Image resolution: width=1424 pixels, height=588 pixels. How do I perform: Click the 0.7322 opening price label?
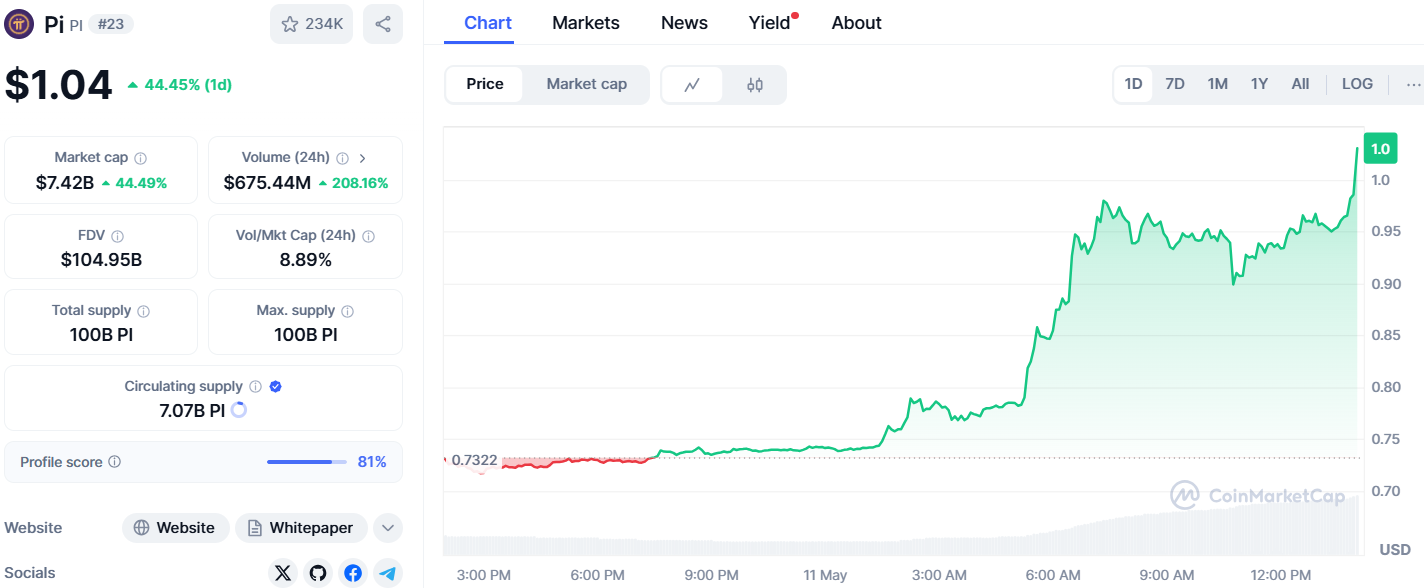click(x=474, y=460)
